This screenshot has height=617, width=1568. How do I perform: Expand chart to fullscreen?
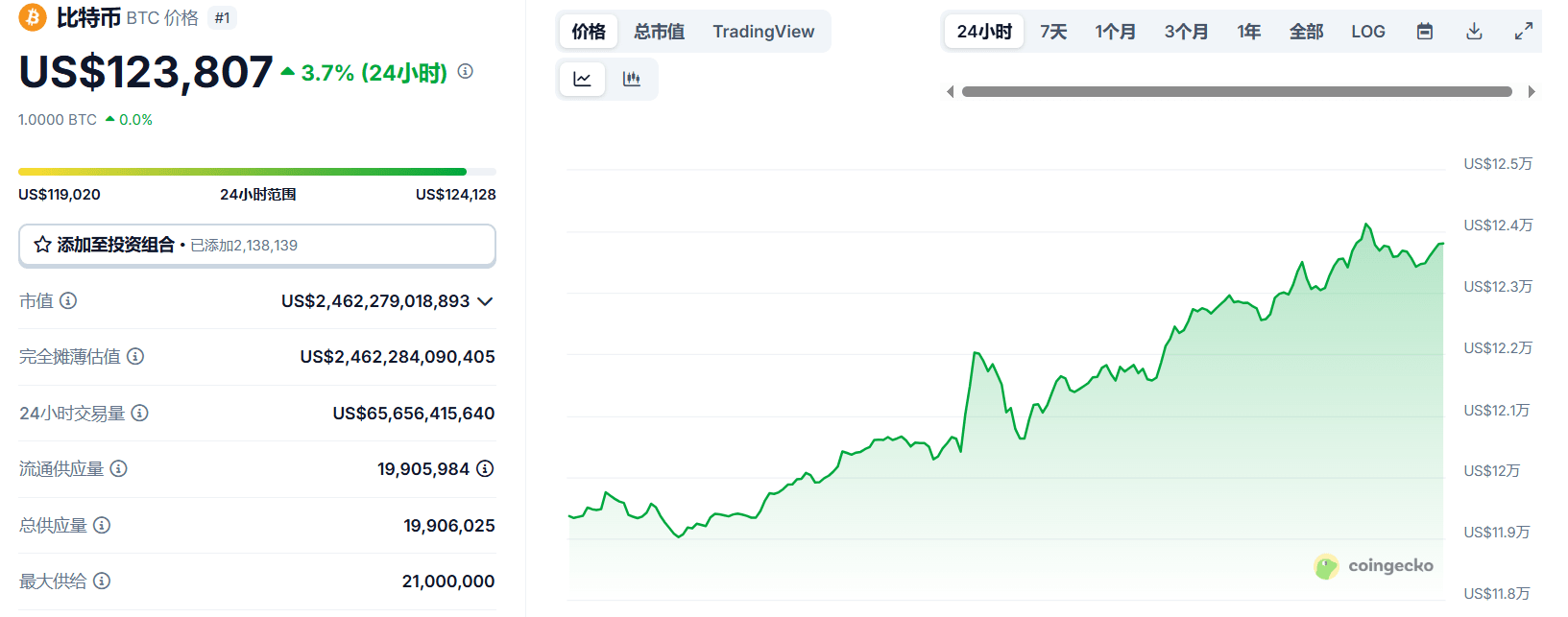1524,32
